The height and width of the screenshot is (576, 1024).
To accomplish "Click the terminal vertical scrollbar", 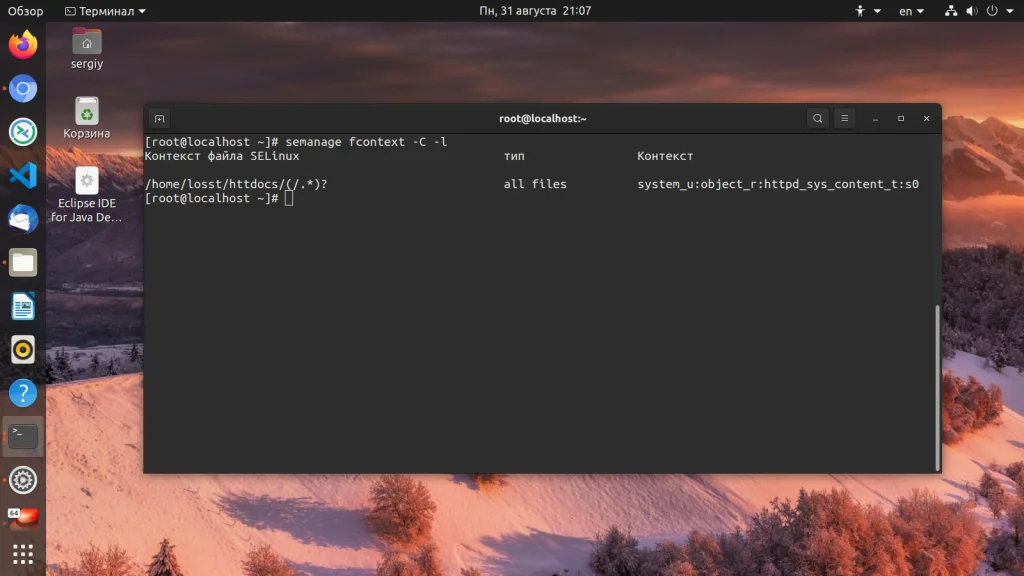I will [938, 387].
